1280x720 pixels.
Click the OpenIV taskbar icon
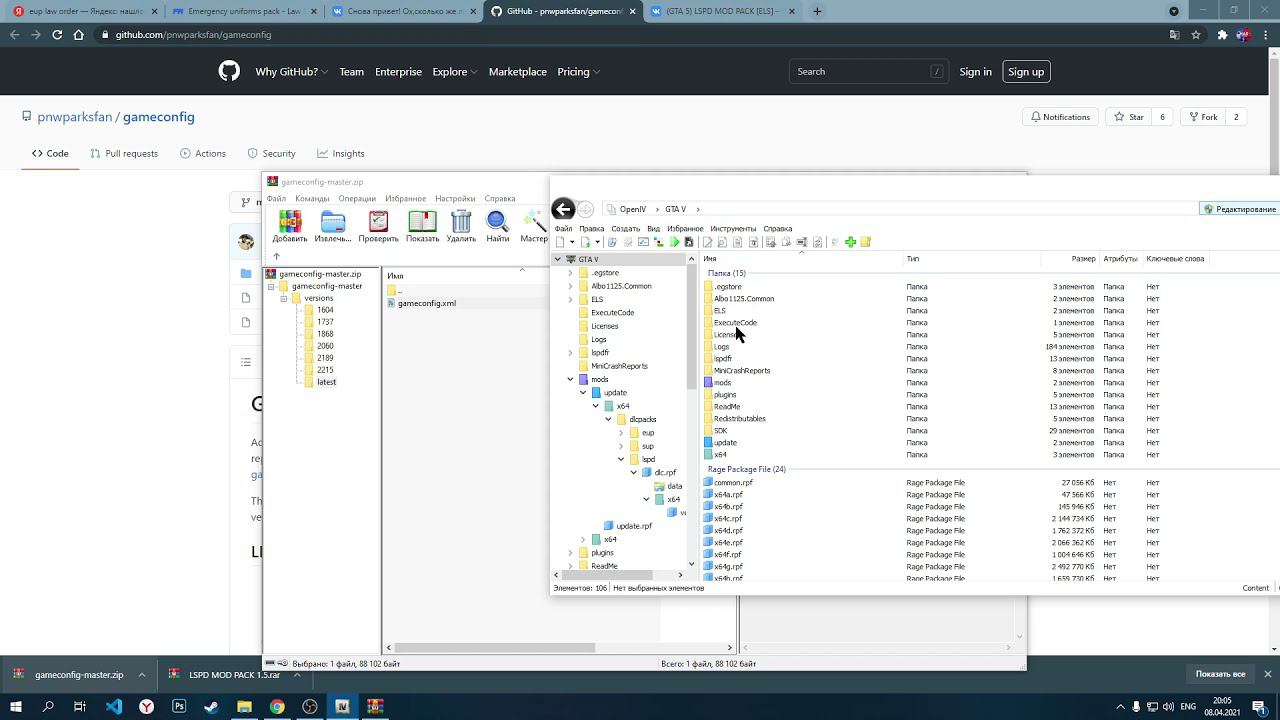[x=342, y=706]
